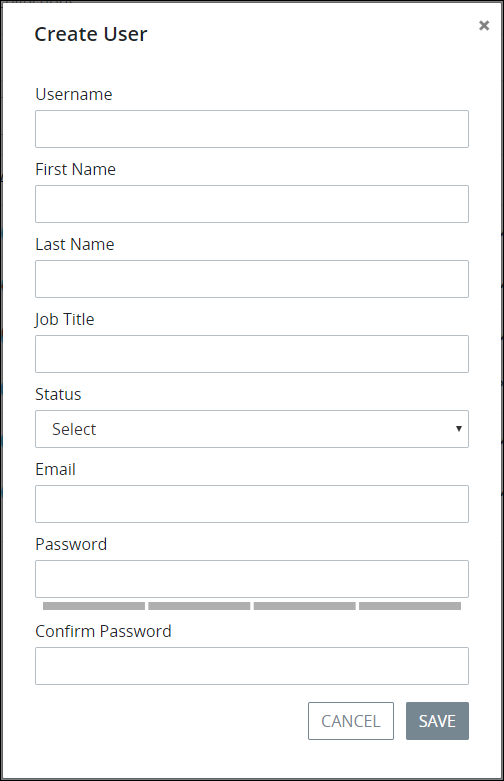The height and width of the screenshot is (781, 504).
Task: Click the Confirm Password label text
Action: click(x=103, y=631)
